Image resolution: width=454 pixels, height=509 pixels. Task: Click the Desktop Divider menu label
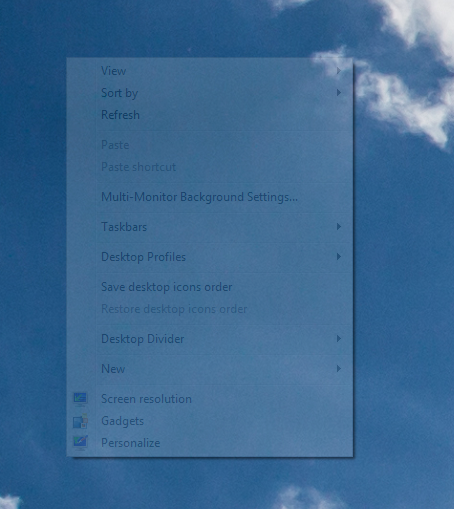click(143, 339)
